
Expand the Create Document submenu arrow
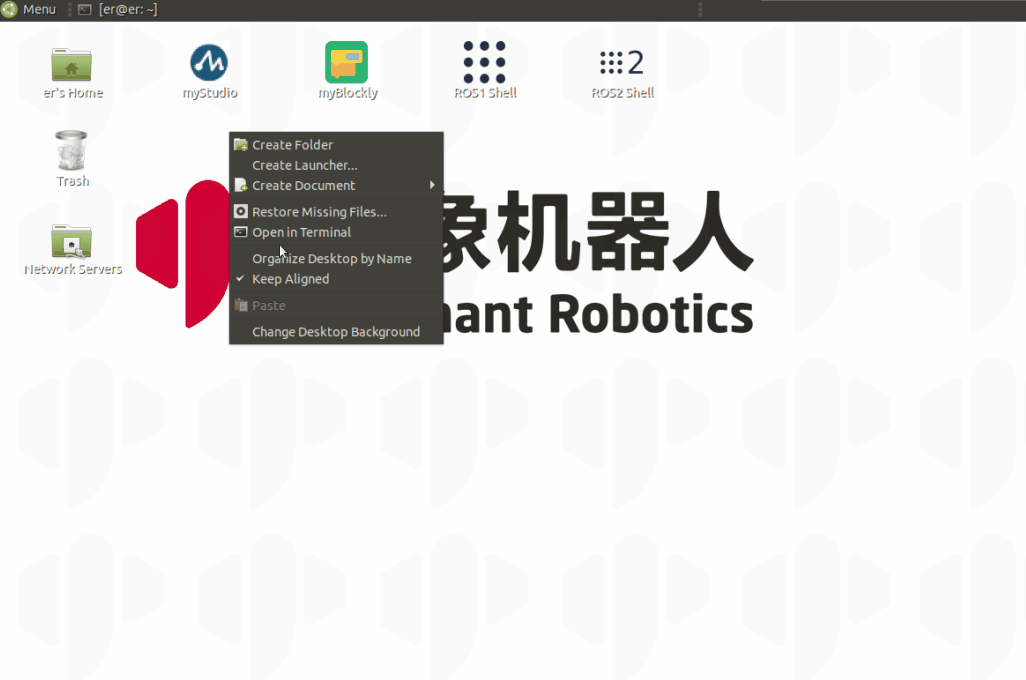click(x=432, y=185)
